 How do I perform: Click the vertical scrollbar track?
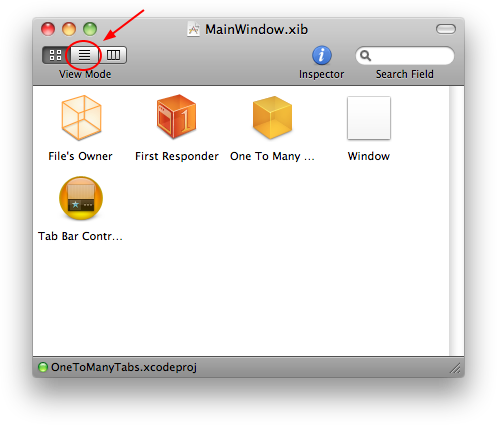[456, 221]
